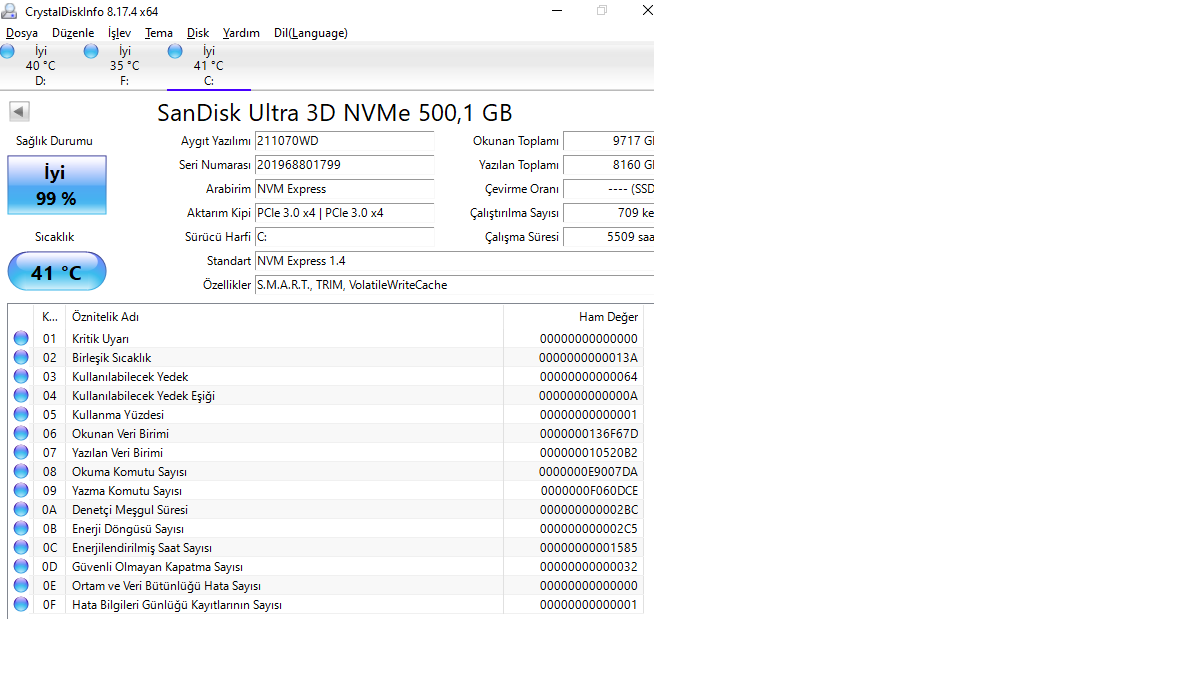This screenshot has height=696, width=1195.
Task: Click status orb for Kullanma Yüzdesi row
Action: point(21,414)
